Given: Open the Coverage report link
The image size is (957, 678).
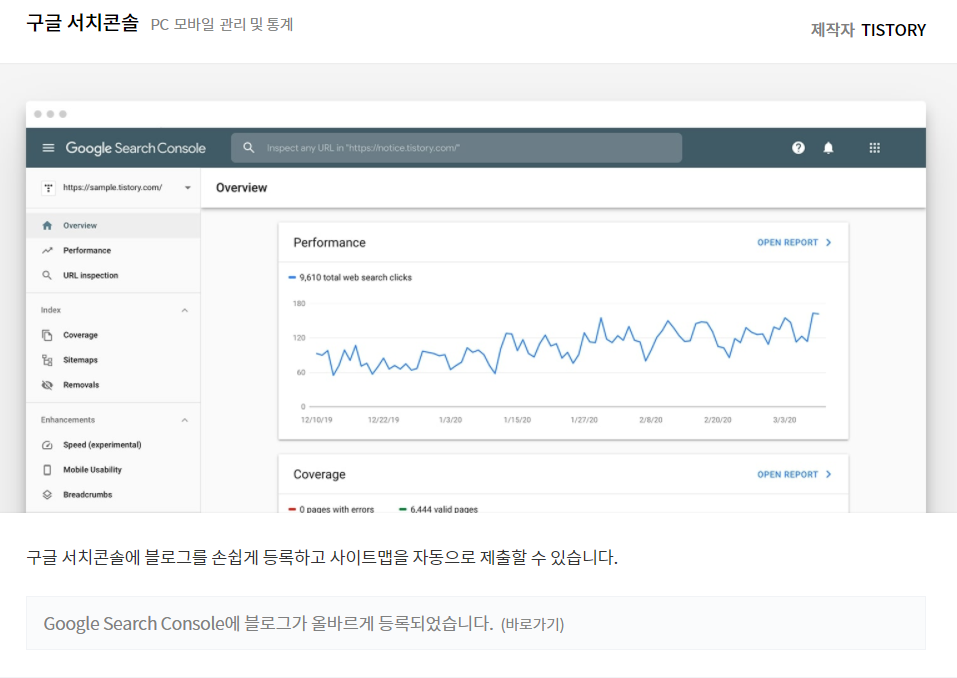Looking at the screenshot, I should (x=794, y=475).
